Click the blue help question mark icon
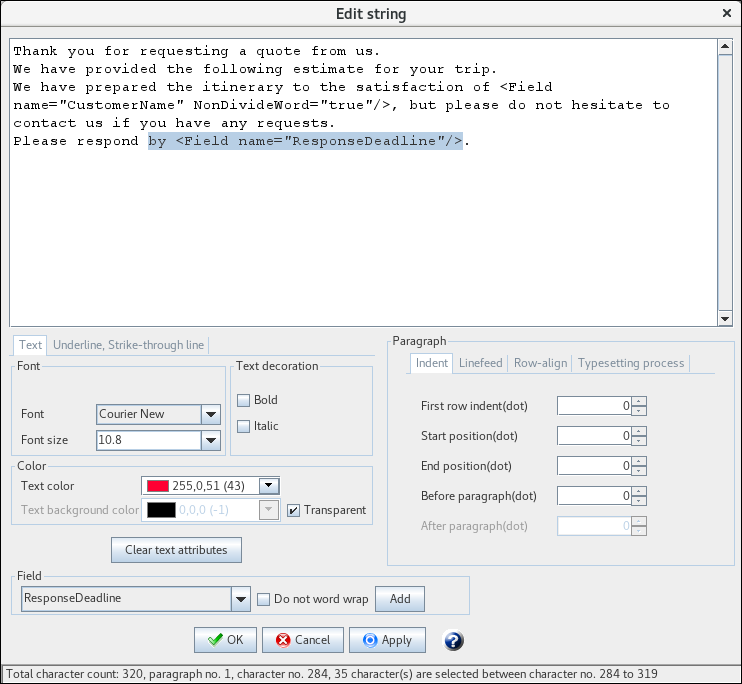742x684 pixels. pyautogui.click(x=453, y=640)
